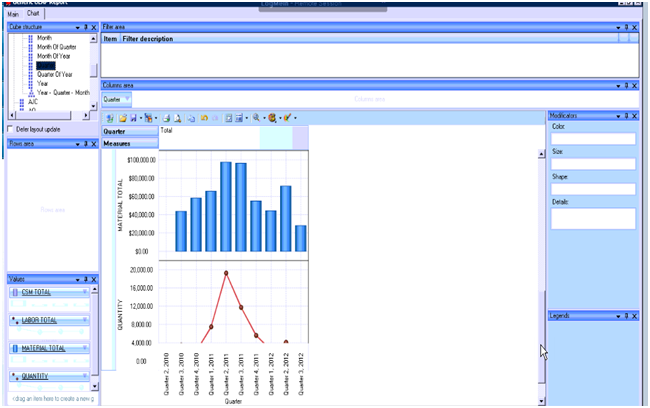Click the Measures header button

(x=130, y=143)
